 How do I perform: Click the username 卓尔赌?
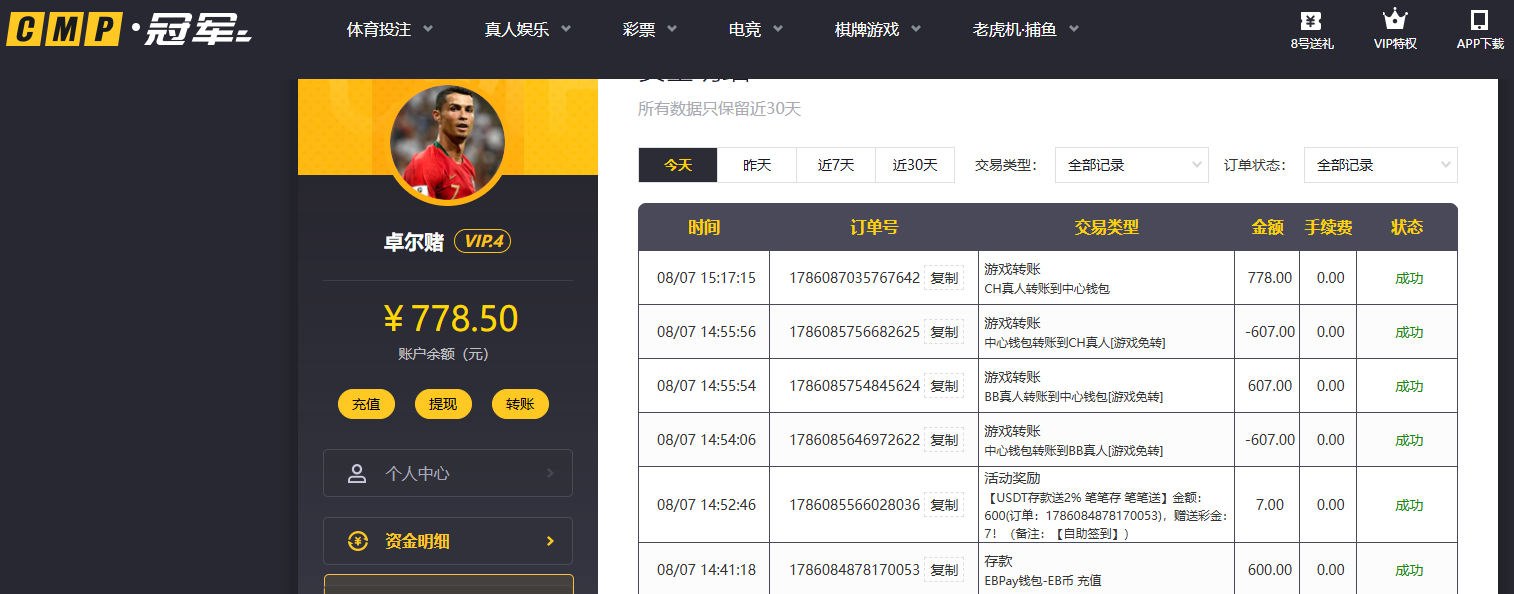click(414, 242)
